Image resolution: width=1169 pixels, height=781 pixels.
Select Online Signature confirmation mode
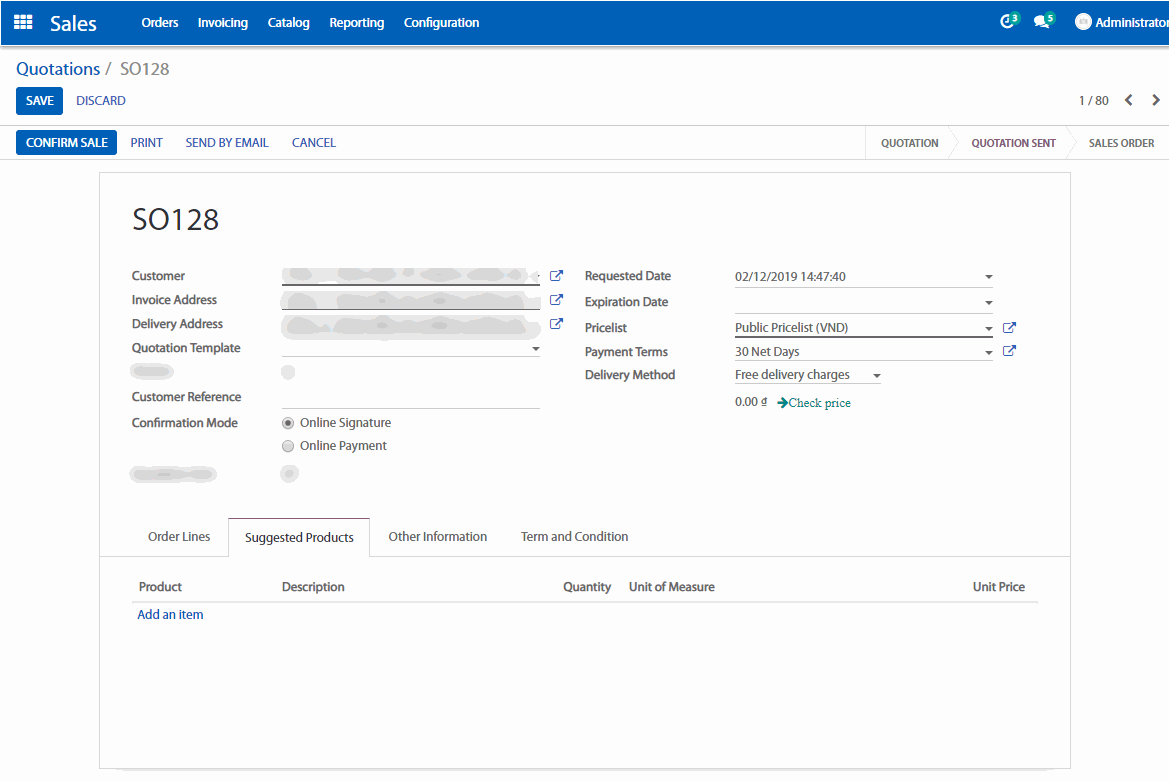click(288, 423)
